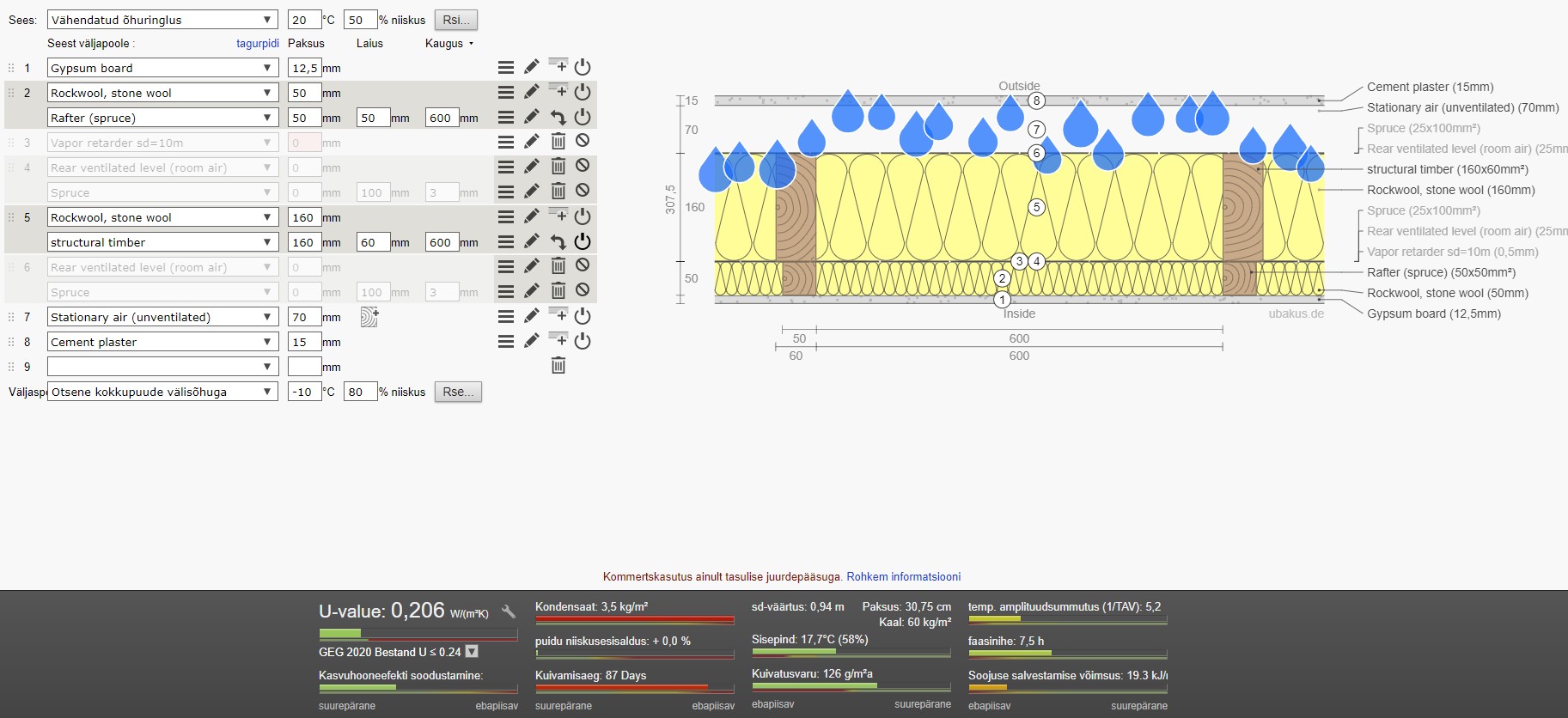Toggle power icon for the Gypsum board layer
The image size is (1568, 718).
click(x=583, y=67)
